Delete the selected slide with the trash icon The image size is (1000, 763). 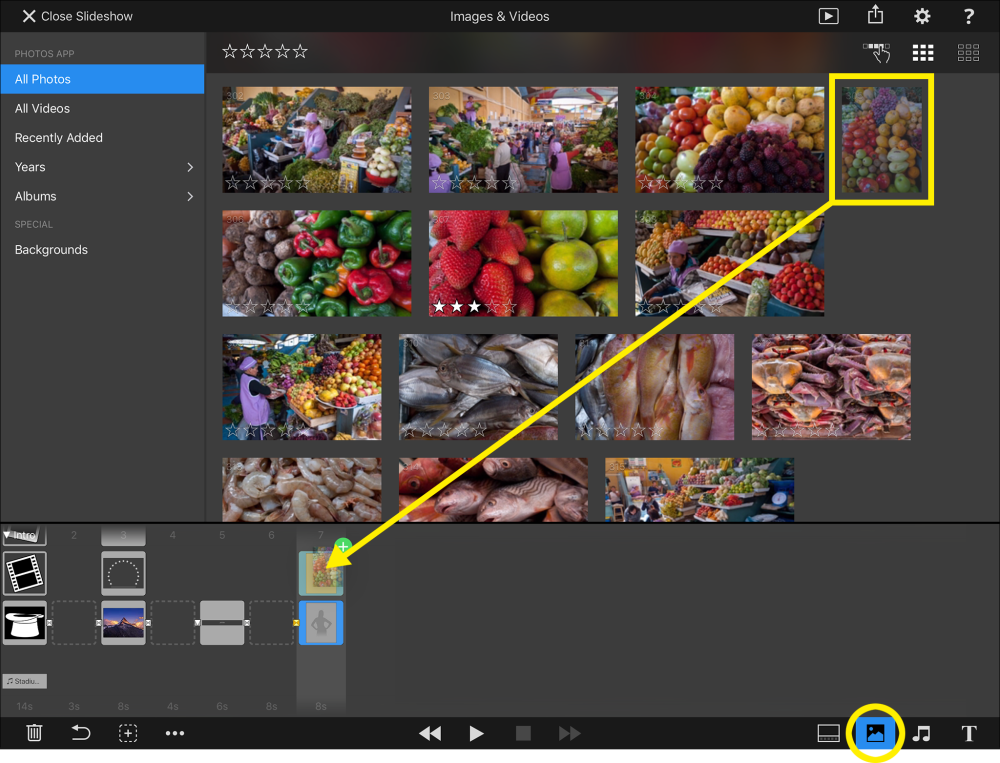pos(34,732)
